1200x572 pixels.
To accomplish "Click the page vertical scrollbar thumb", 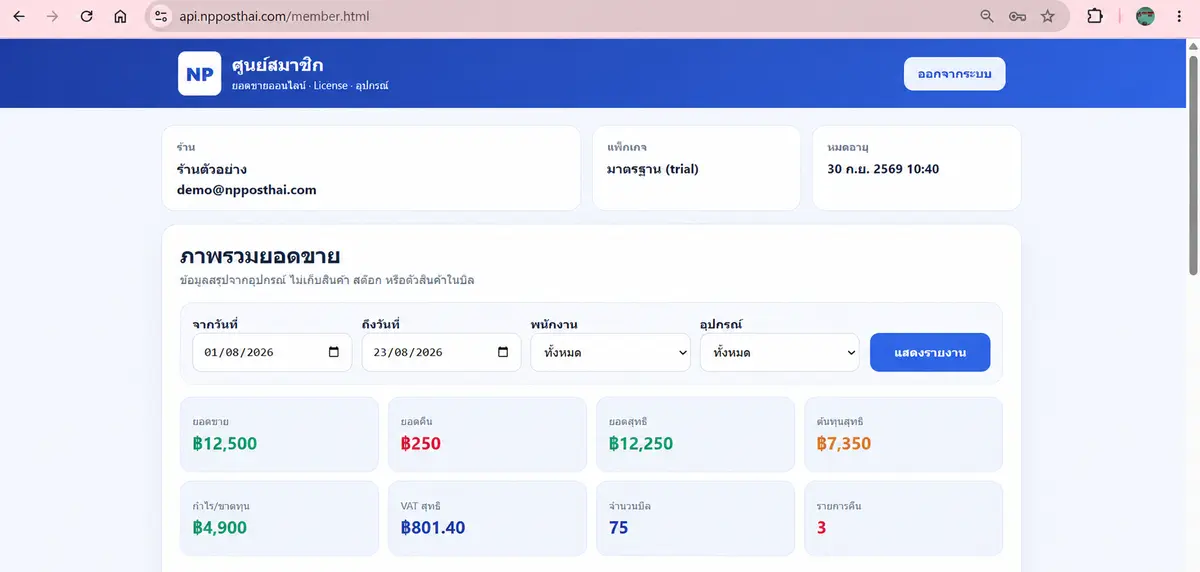I will 1192,165.
